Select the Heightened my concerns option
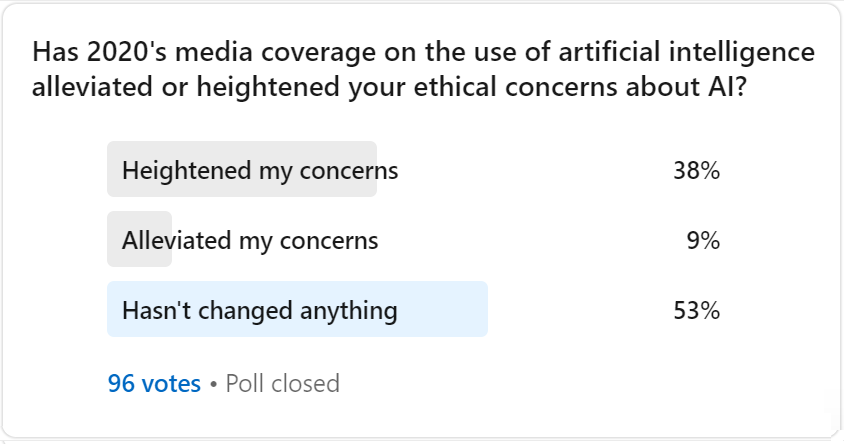This screenshot has width=844, height=444. coord(260,170)
